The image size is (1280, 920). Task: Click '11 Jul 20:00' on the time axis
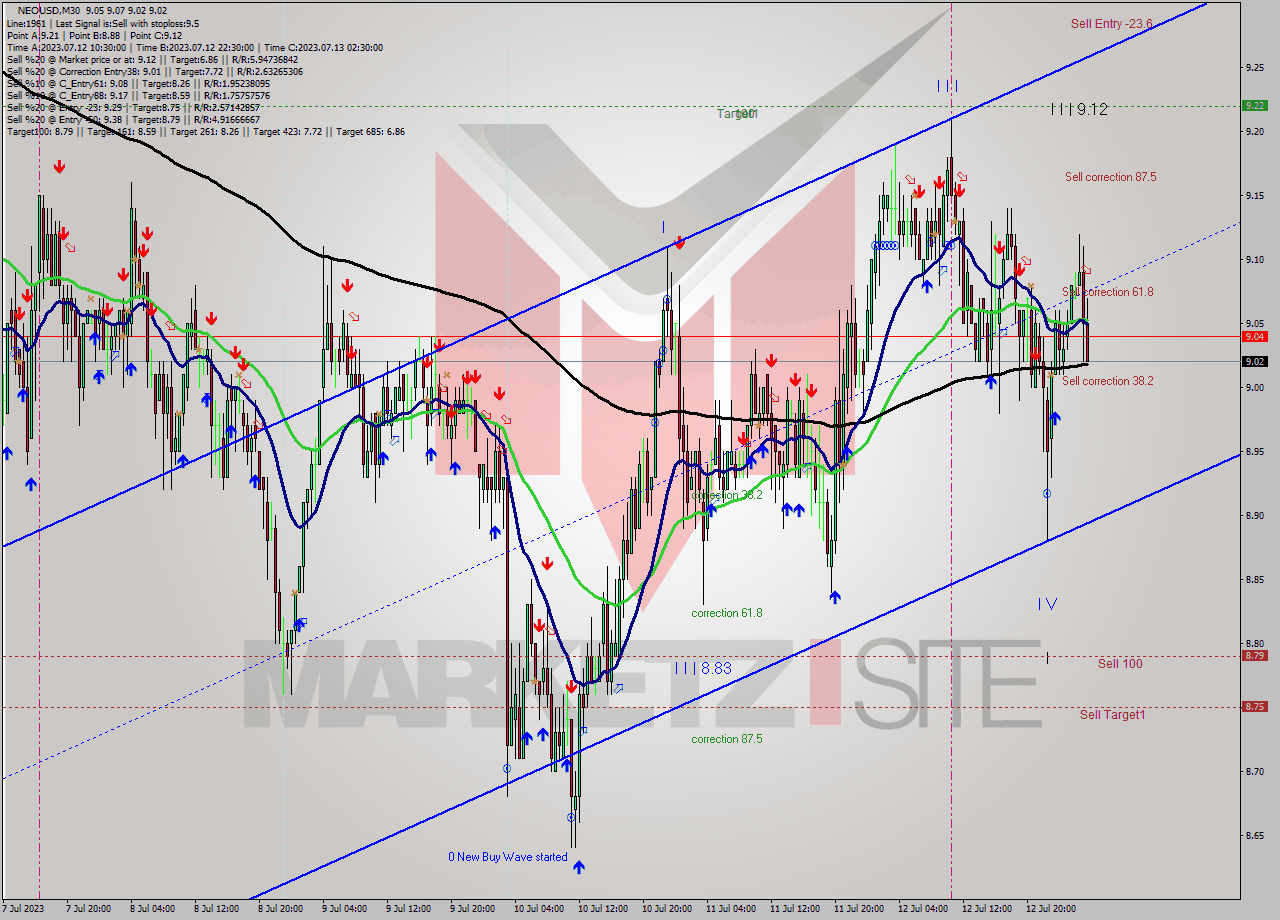pos(859,909)
